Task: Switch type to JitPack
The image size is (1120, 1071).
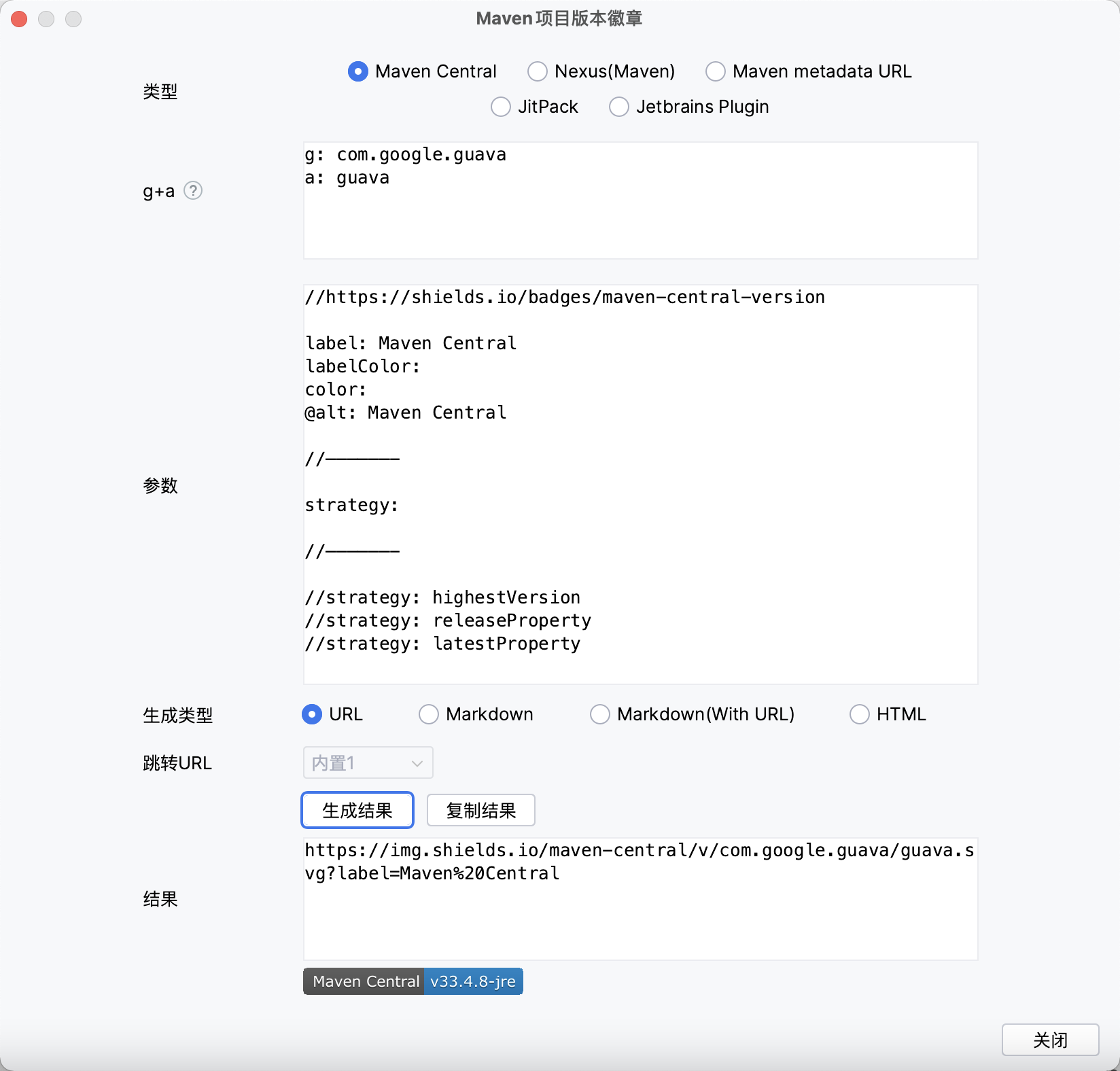Action: click(500, 107)
